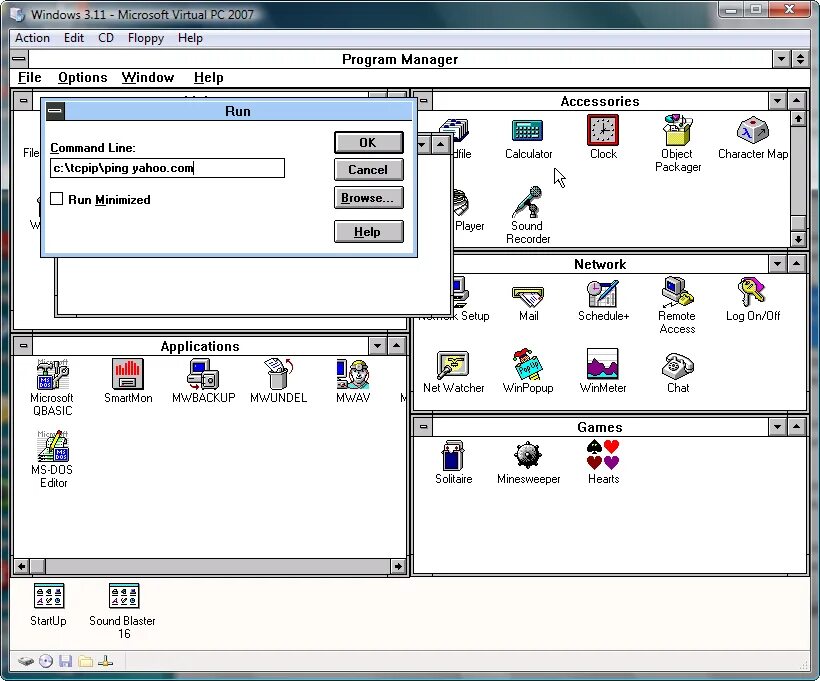Viewport: 820px width, 681px height.
Task: Open the Applications window control-menu box
Action: click(x=23, y=346)
